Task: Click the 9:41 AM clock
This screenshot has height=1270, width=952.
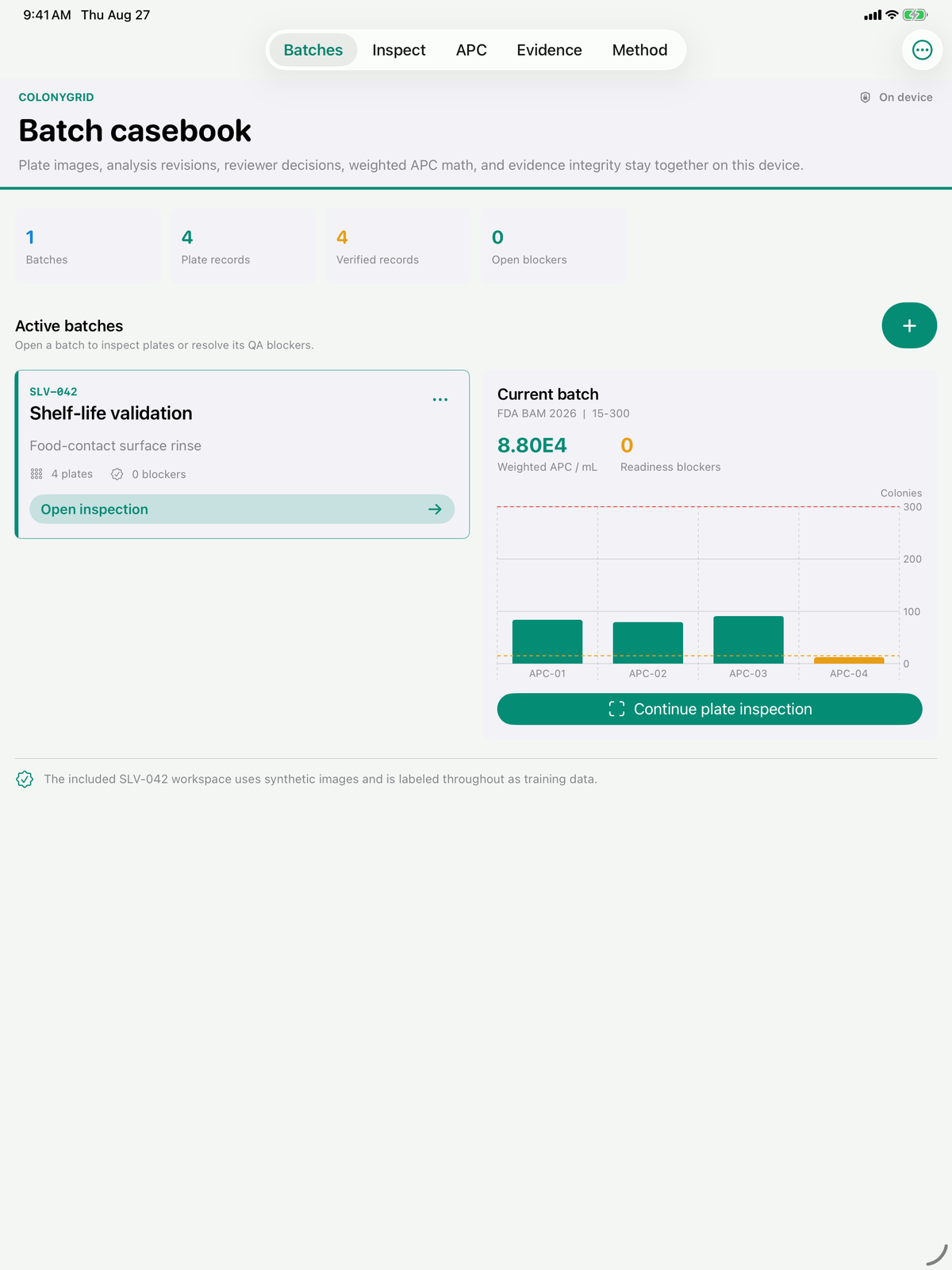Action: click(x=47, y=15)
